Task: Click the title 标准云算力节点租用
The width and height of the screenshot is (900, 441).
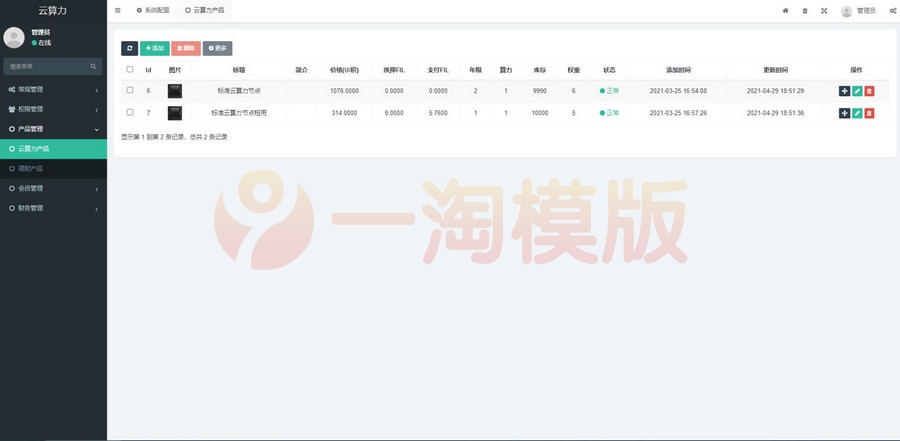Action: click(x=239, y=113)
